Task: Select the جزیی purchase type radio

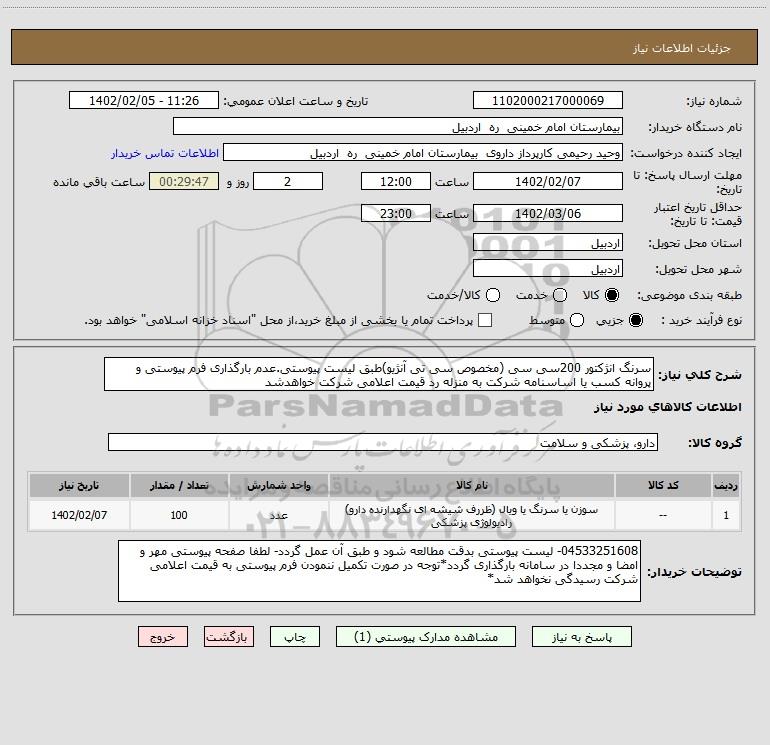Action: 635,320
